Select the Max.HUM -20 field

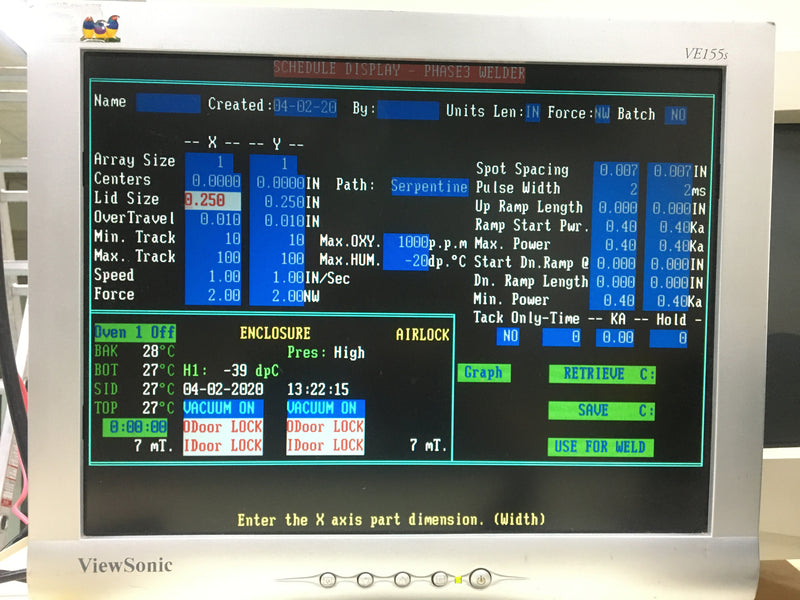[406, 261]
